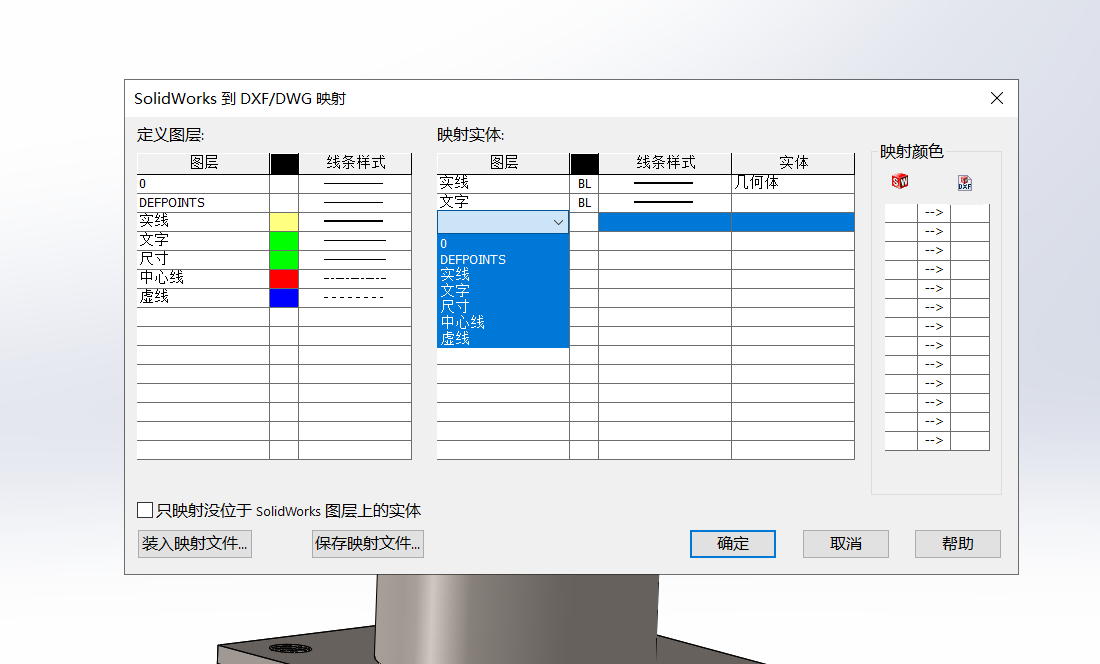Click 文字 layer cell in 映射实体 table
Screen dimensions: 1100x664
503,203
